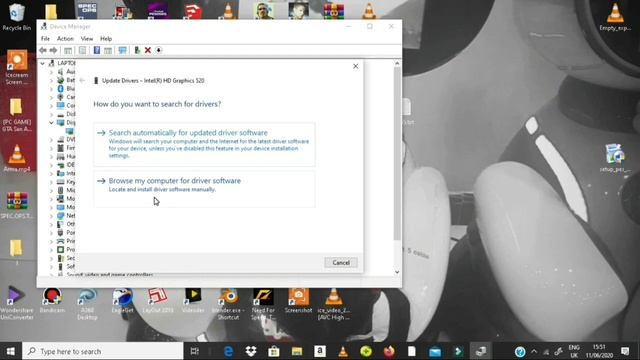Expand the Batteries node chevron
This screenshot has width=640, height=360.
[x=51, y=80]
